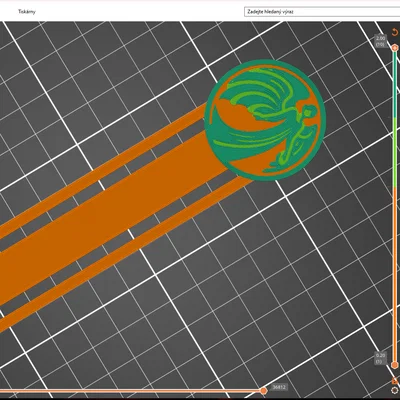This screenshot has width=400, height=400.
Task: Click the 0.20 bottom layer height label
Action: click(380, 358)
